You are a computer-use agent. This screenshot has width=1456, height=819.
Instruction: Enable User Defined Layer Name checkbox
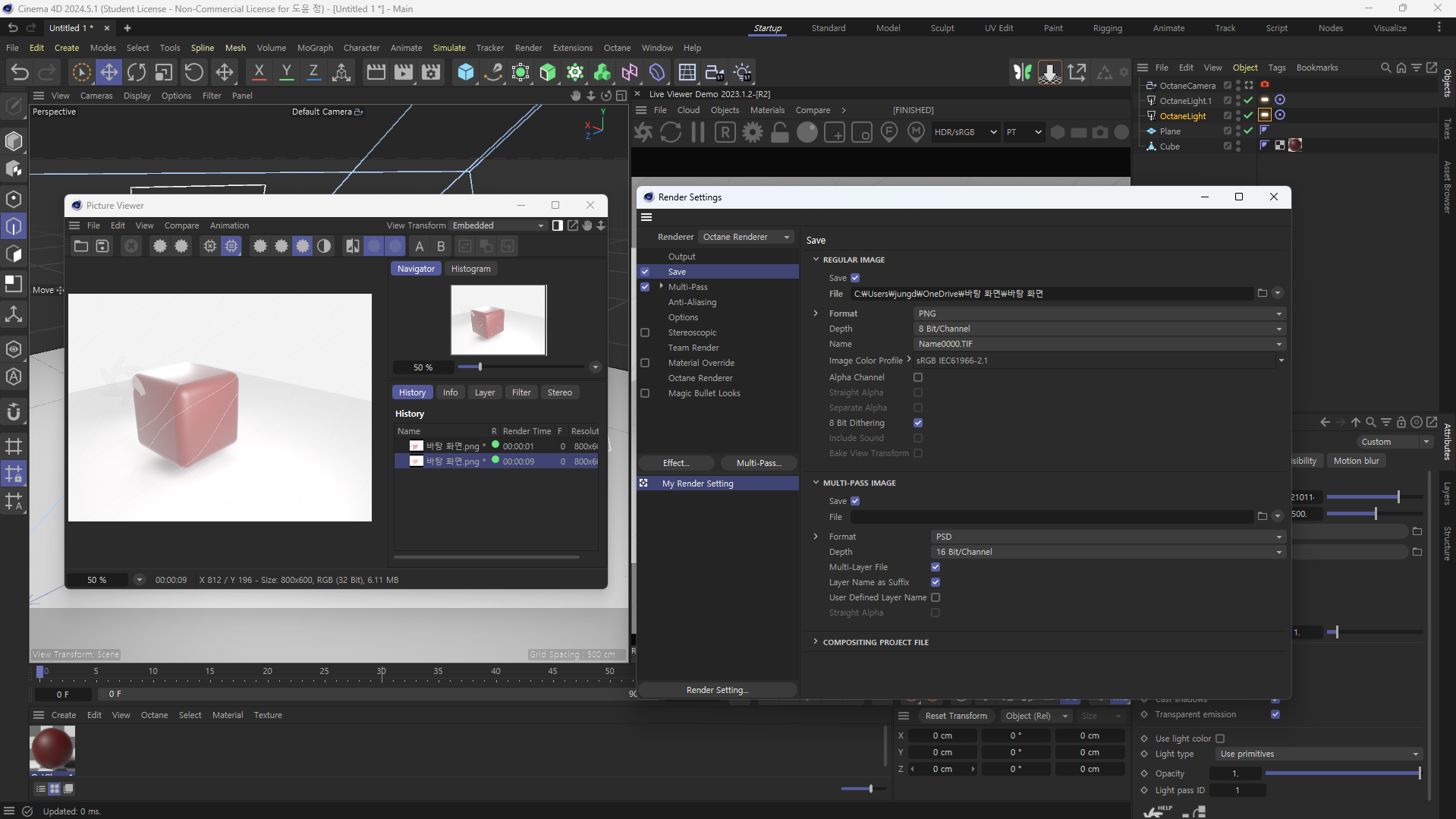(x=936, y=597)
